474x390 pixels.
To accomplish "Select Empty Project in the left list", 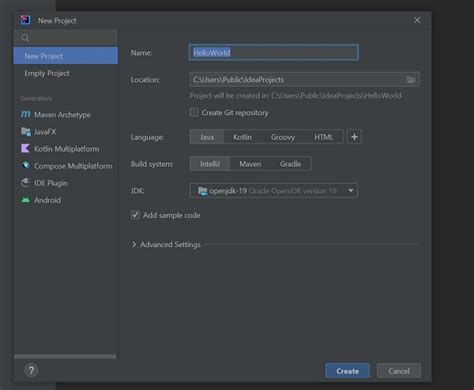I will coord(66,73).
